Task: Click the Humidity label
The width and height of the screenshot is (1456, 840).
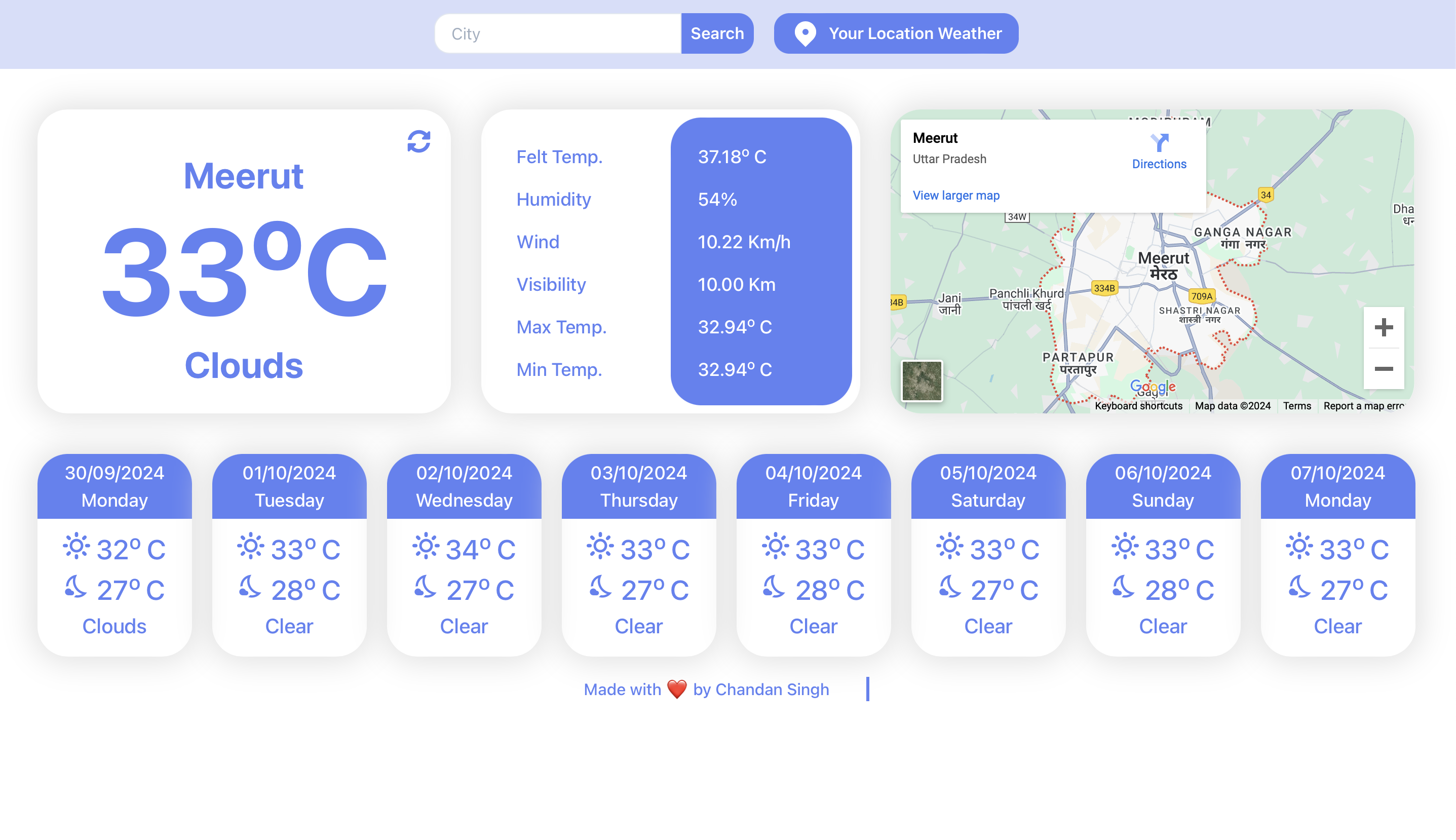Action: click(x=553, y=200)
